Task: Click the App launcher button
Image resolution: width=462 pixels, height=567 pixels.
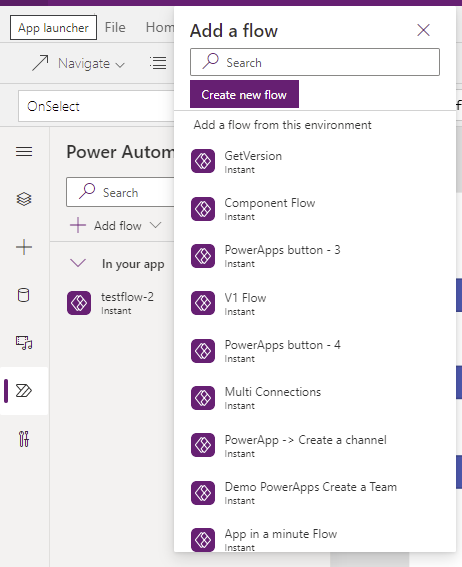Action: pyautogui.click(x=53, y=27)
